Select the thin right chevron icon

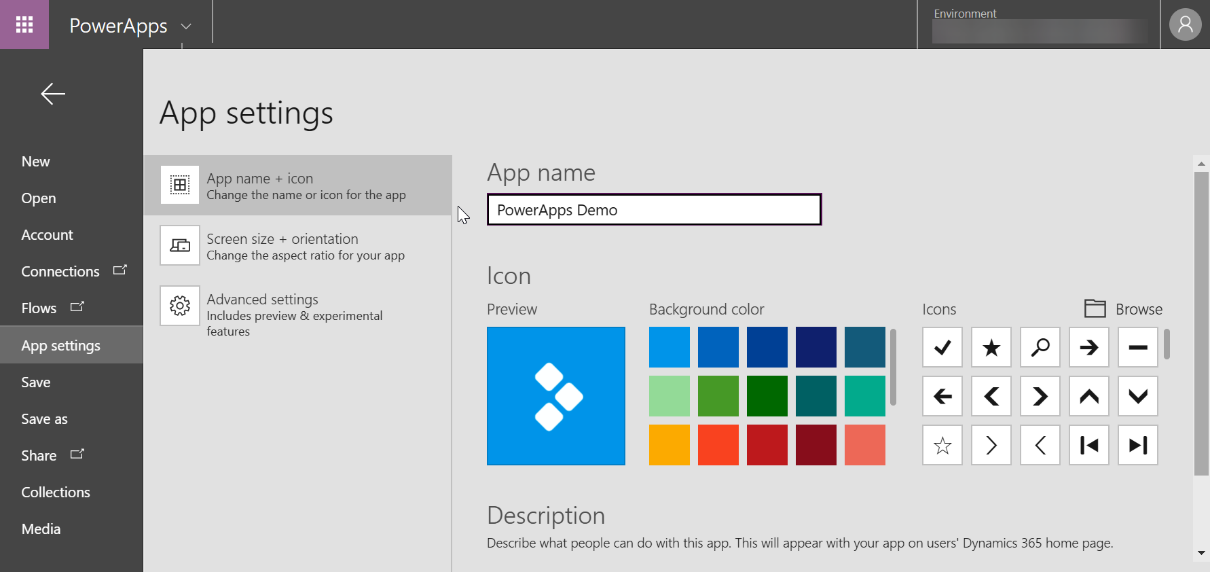coord(991,445)
